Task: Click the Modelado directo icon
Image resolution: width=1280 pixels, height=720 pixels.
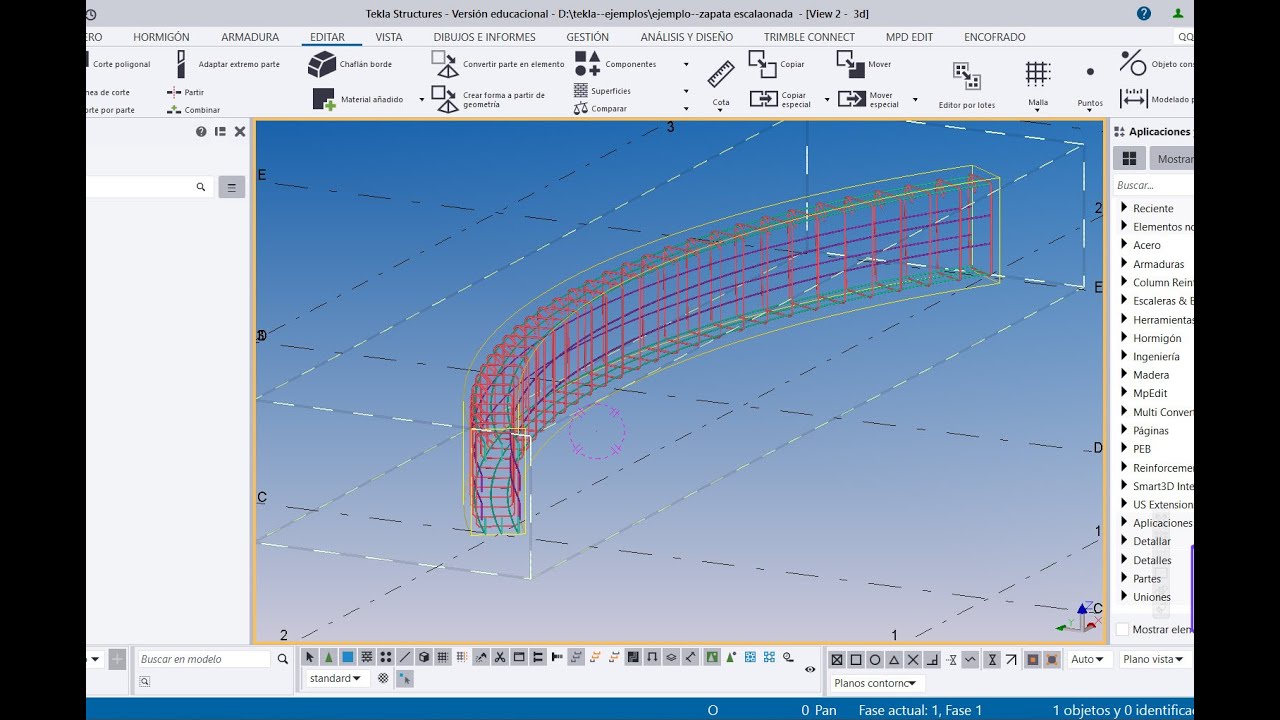Action: [1133, 98]
